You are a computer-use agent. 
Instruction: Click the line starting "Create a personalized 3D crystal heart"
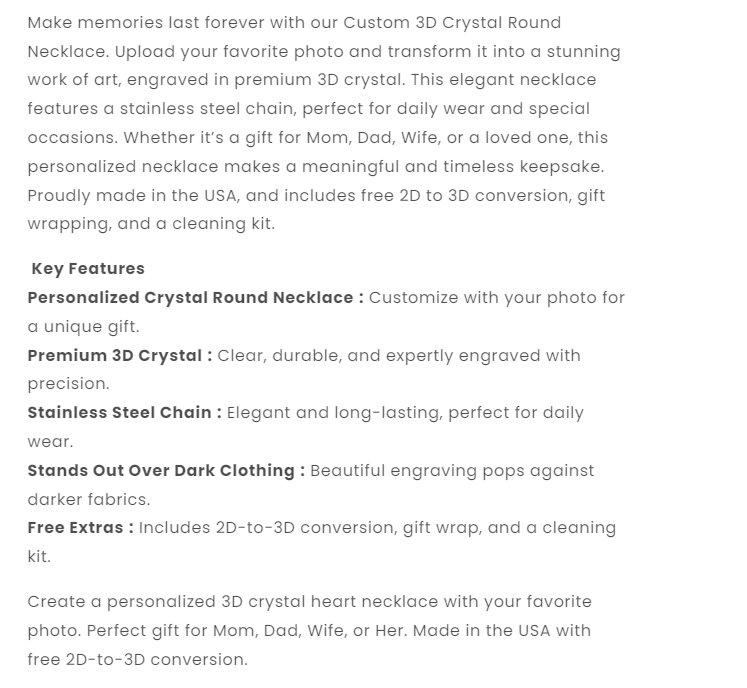[x=309, y=601]
